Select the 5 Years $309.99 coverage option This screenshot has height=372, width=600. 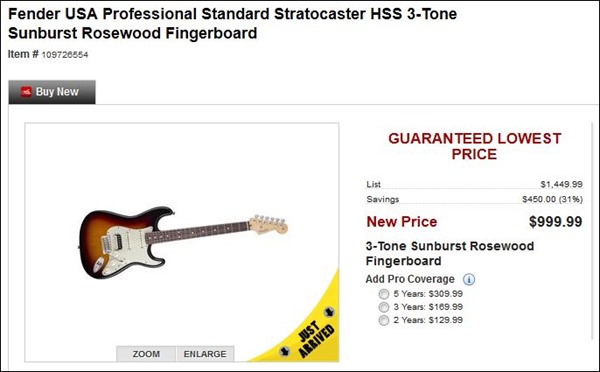(x=383, y=294)
